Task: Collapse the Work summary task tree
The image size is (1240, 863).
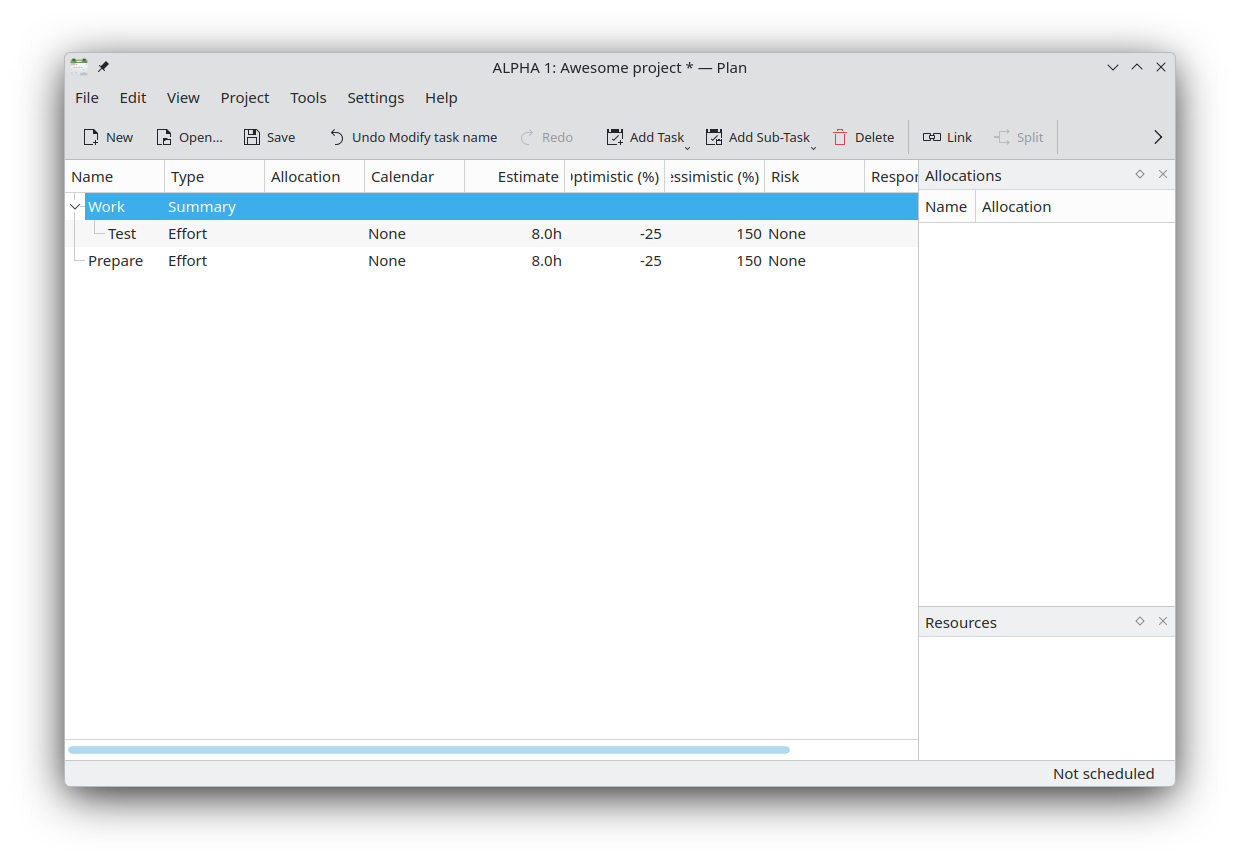Action: (75, 207)
